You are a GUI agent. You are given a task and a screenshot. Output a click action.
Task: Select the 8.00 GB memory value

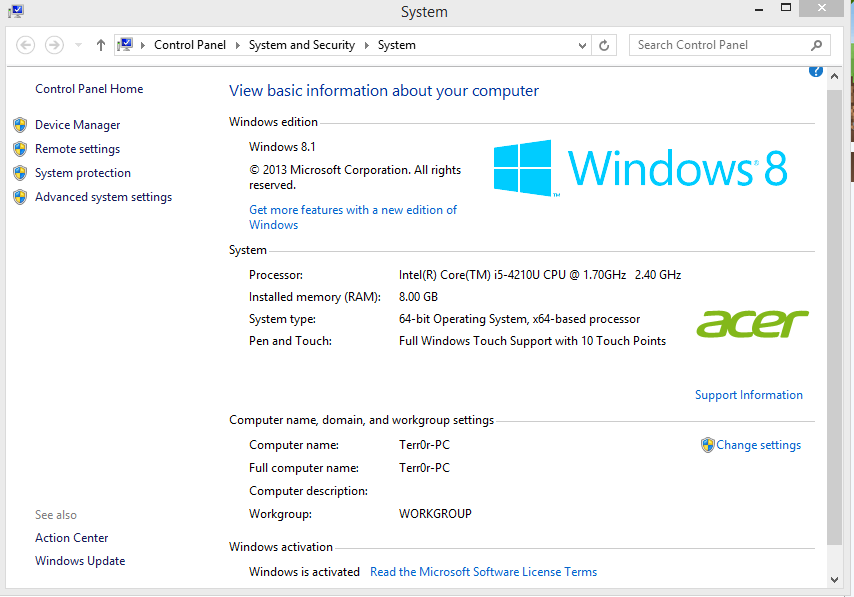(418, 297)
